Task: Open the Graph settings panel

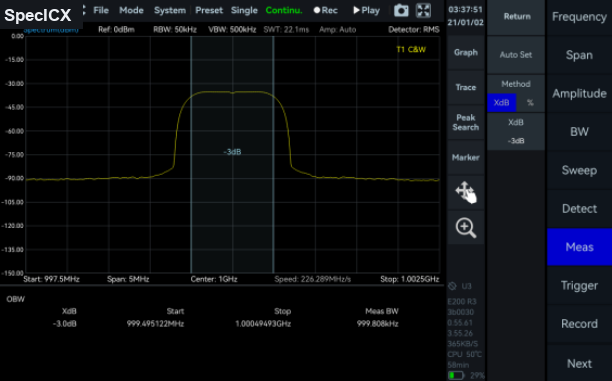Action: (x=466, y=52)
